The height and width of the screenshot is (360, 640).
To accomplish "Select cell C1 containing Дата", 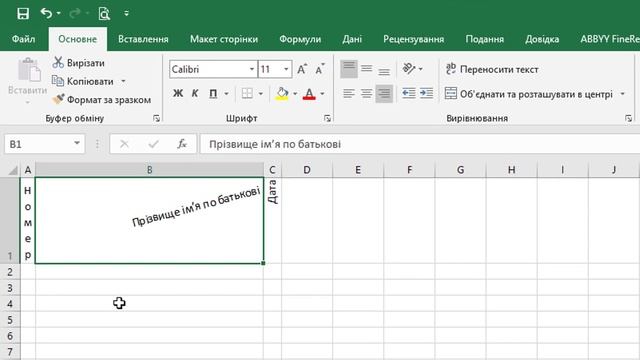I will [272, 220].
